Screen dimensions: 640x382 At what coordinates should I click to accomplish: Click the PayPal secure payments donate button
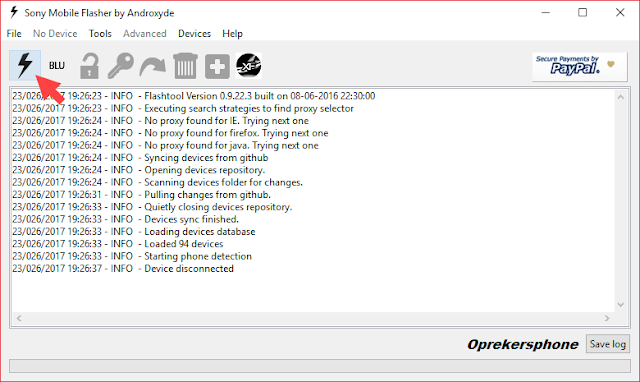[x=580, y=67]
